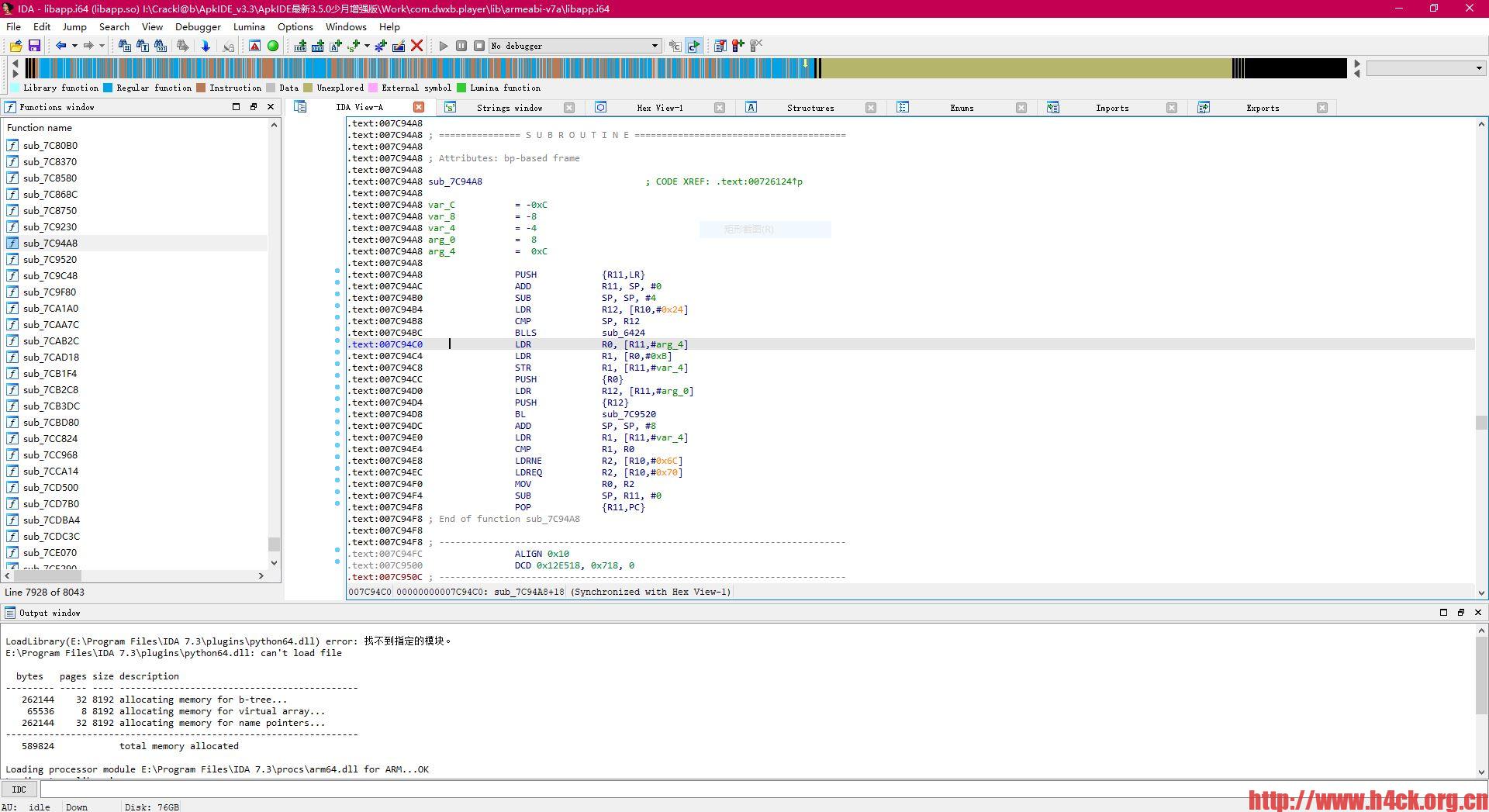Click the green navigation circle icon
The width and height of the screenshot is (1489, 812).
tap(273, 46)
